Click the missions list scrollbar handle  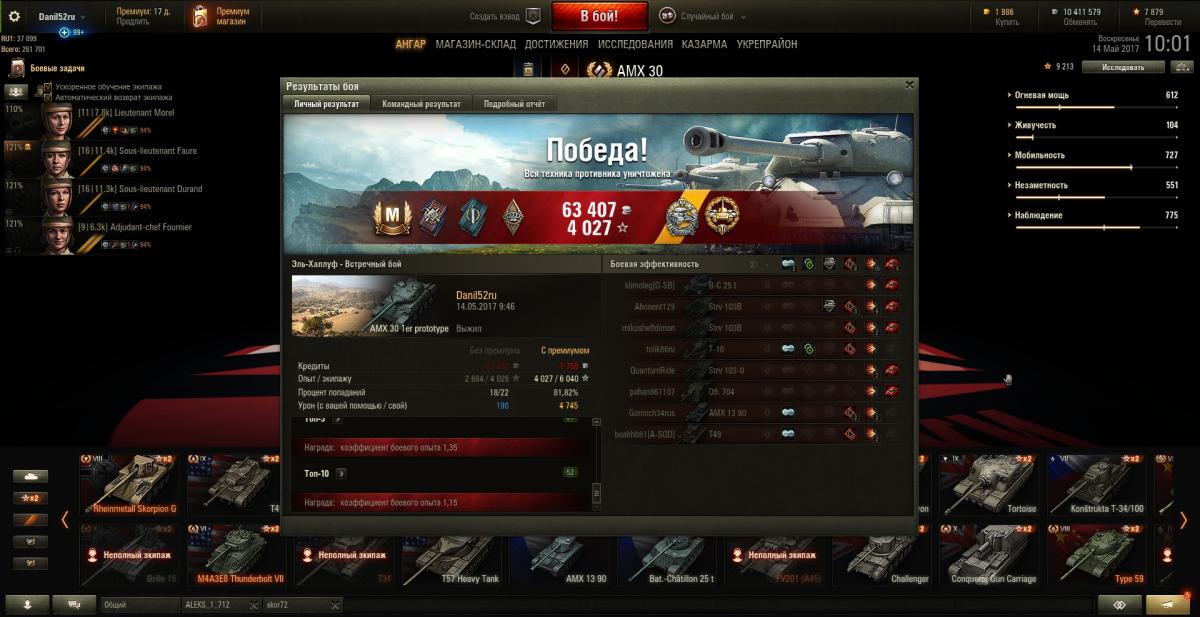(x=597, y=493)
